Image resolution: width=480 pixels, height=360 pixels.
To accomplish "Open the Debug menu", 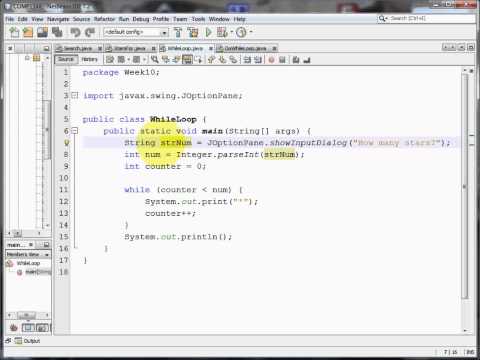I will pyautogui.click(x=141, y=19).
